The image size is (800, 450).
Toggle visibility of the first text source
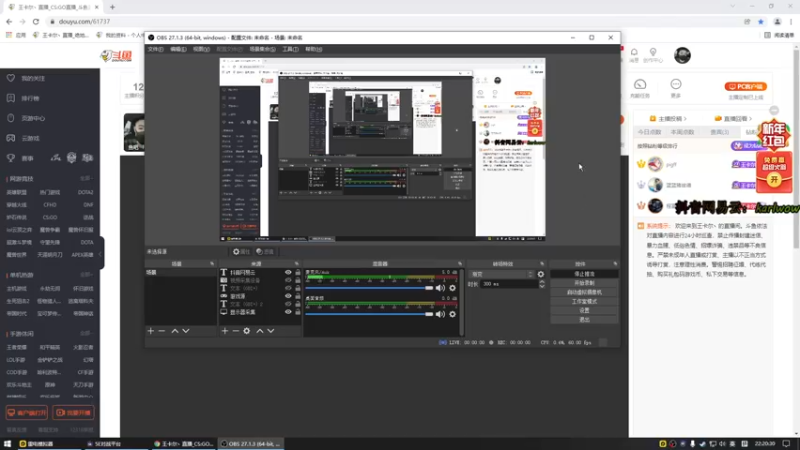pos(288,272)
